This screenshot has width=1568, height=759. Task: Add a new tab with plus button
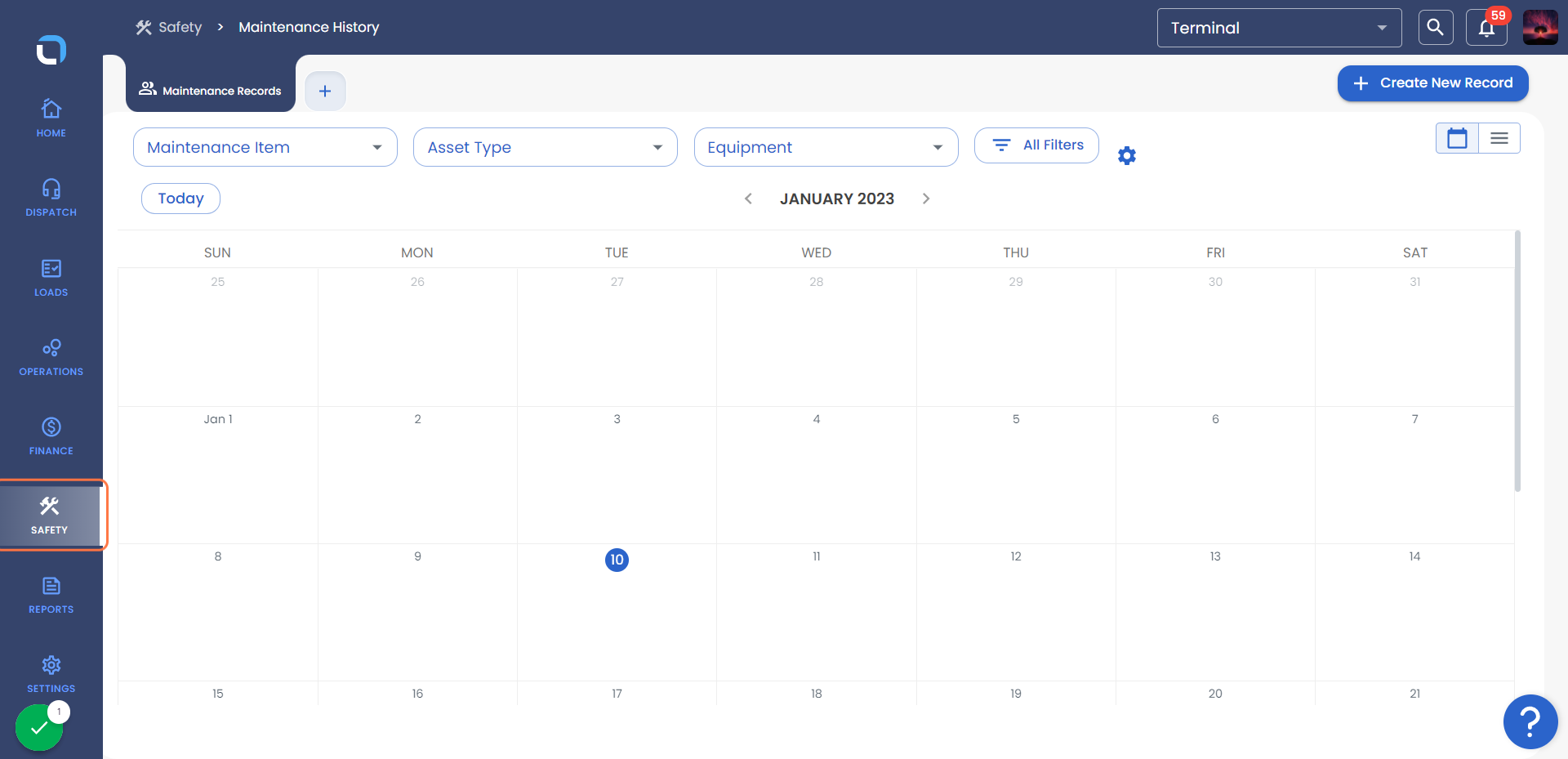[x=325, y=91]
